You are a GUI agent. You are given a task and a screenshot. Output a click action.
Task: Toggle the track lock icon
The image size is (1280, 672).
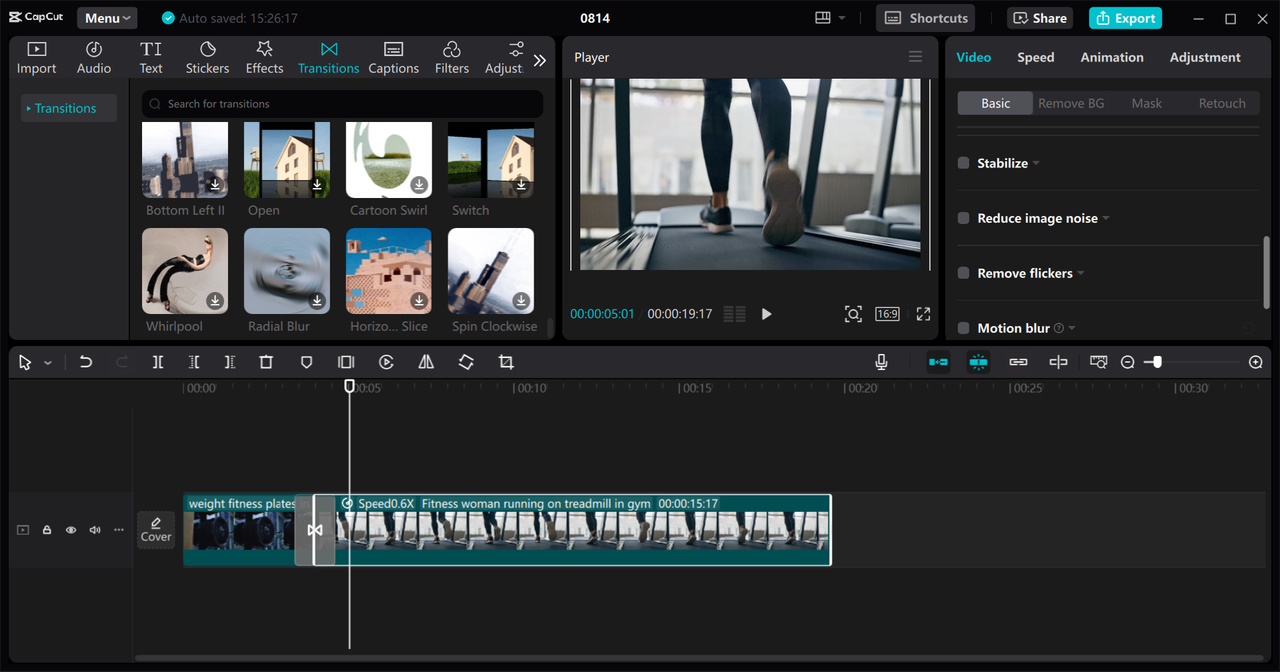pos(47,530)
